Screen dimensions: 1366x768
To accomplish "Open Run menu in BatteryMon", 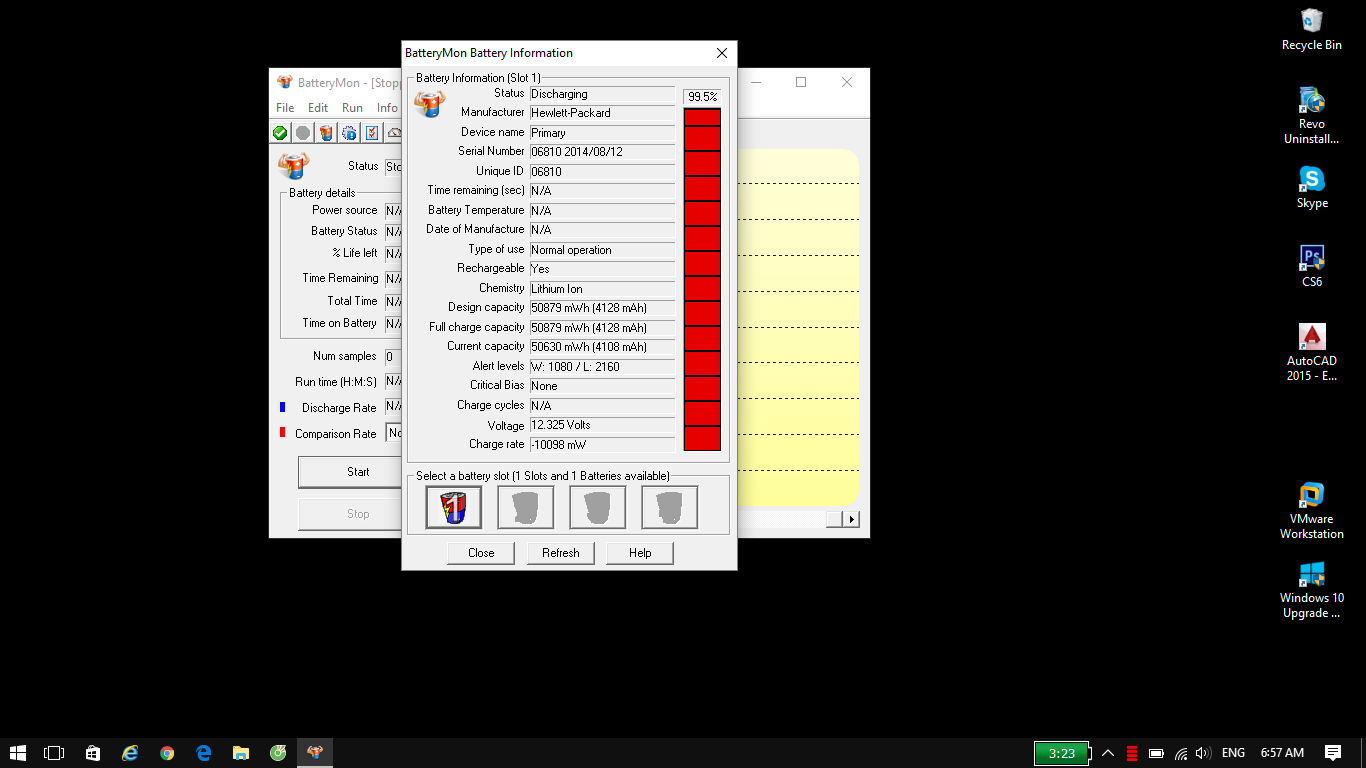I will 352,108.
